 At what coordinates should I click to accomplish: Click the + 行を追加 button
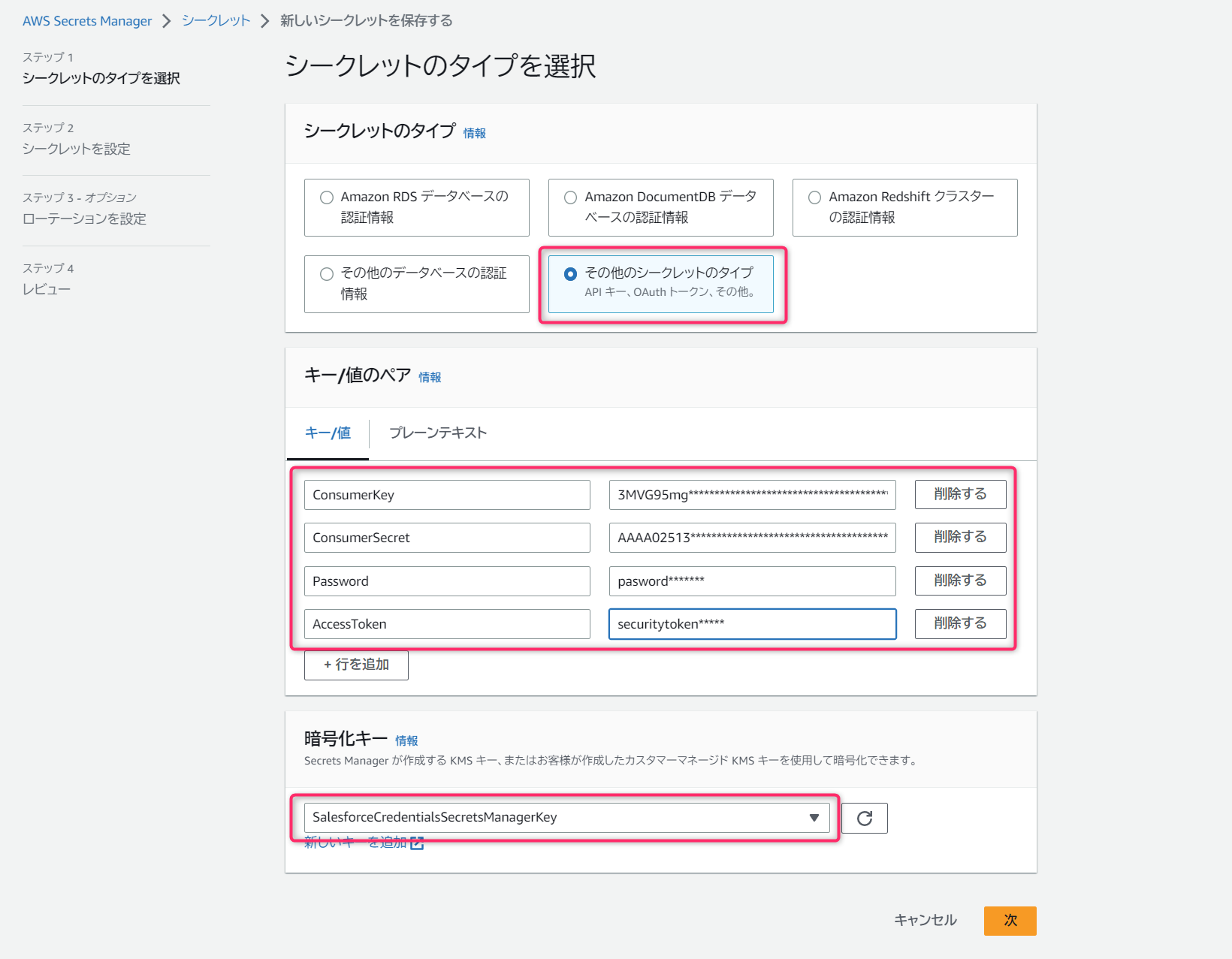pyautogui.click(x=356, y=665)
